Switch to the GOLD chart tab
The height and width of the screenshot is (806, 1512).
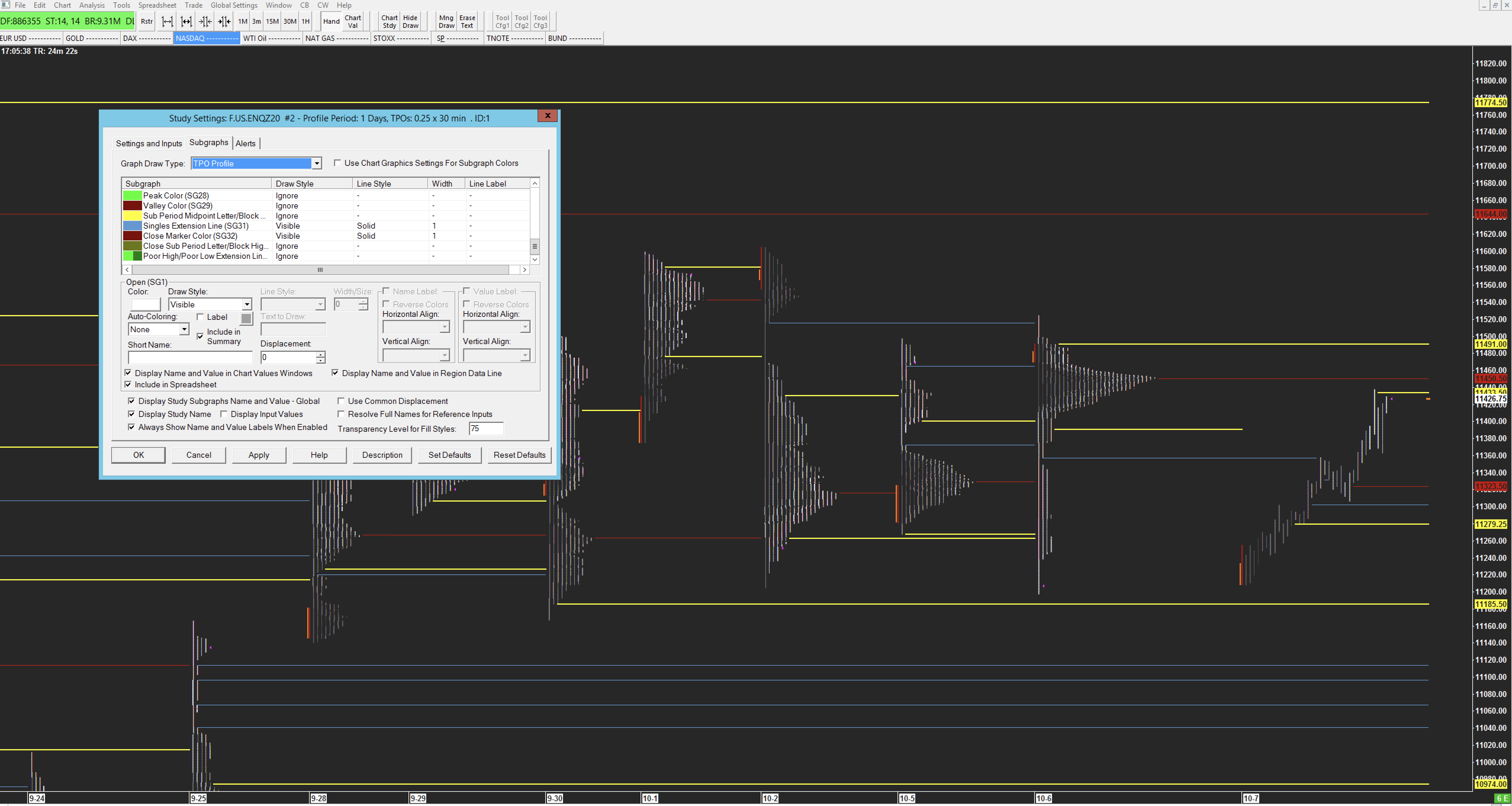click(x=91, y=38)
